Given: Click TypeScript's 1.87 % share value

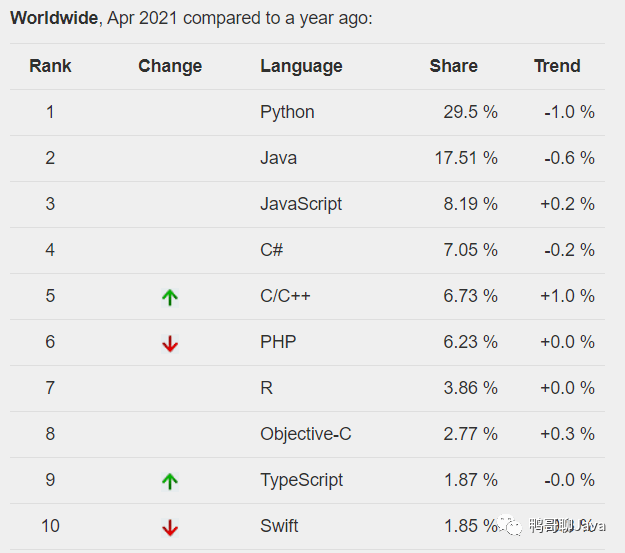Looking at the screenshot, I should tap(470, 480).
